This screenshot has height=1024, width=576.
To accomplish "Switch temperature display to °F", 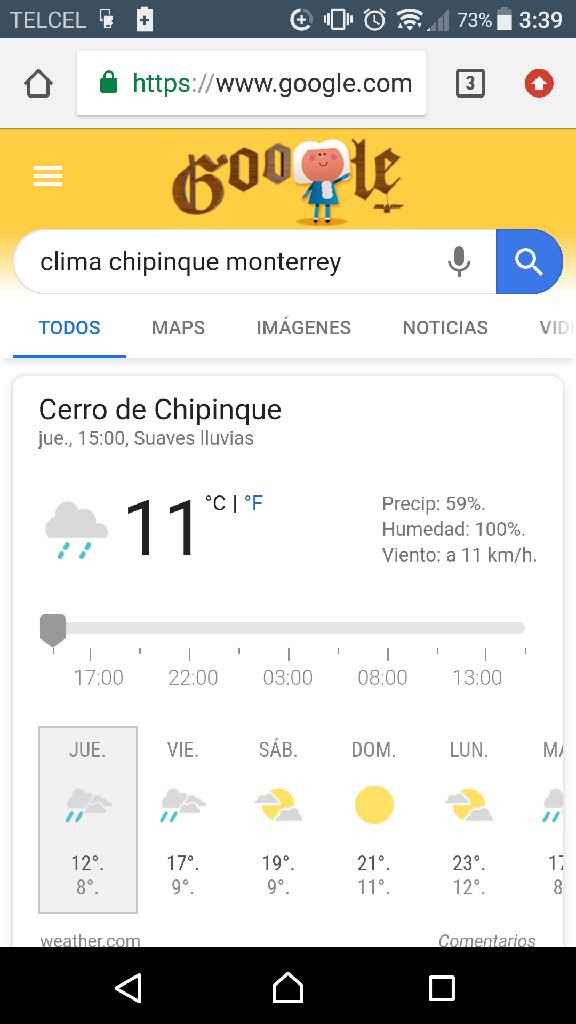I will [x=253, y=503].
